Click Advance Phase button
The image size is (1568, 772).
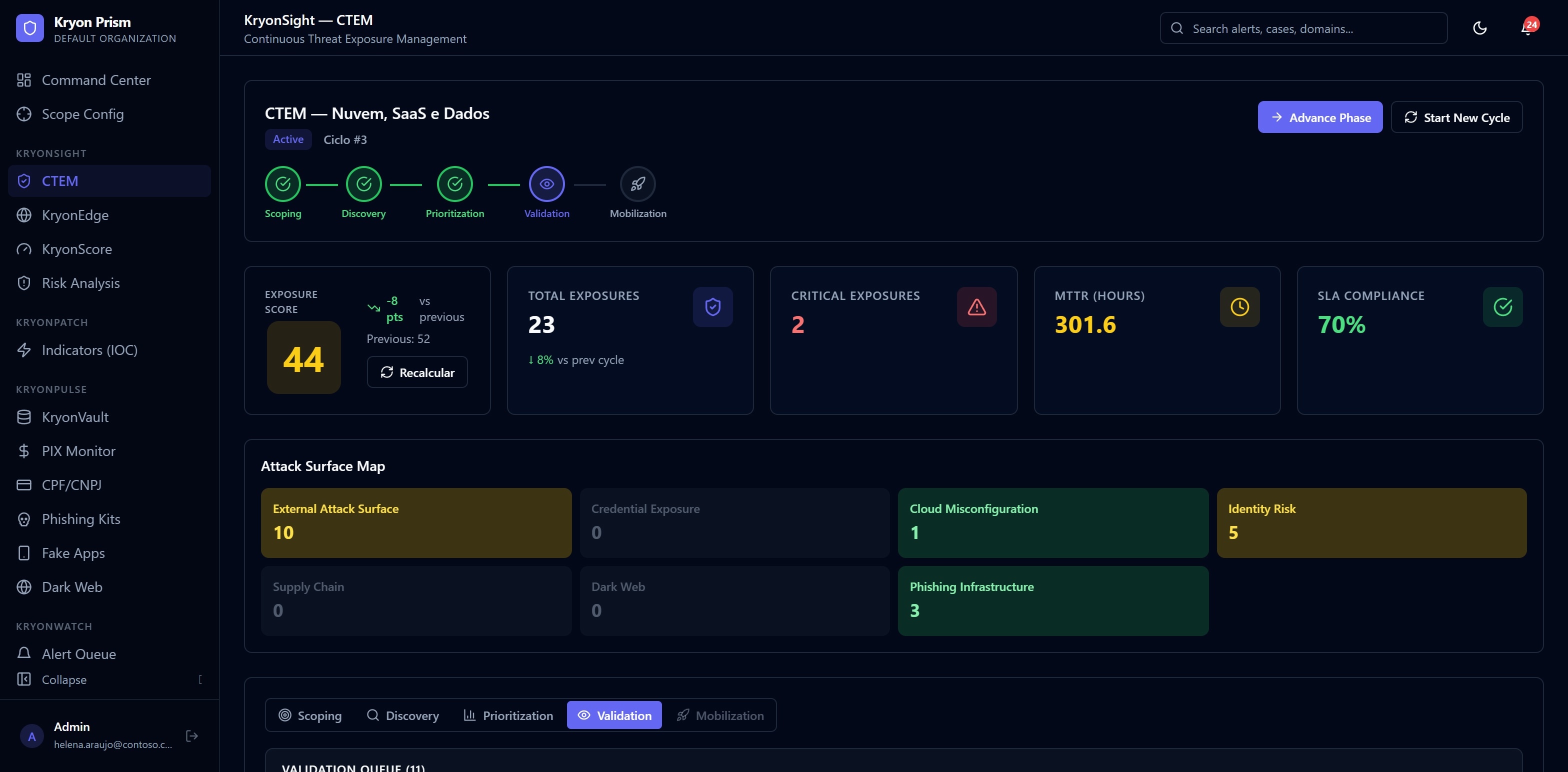(1319, 117)
